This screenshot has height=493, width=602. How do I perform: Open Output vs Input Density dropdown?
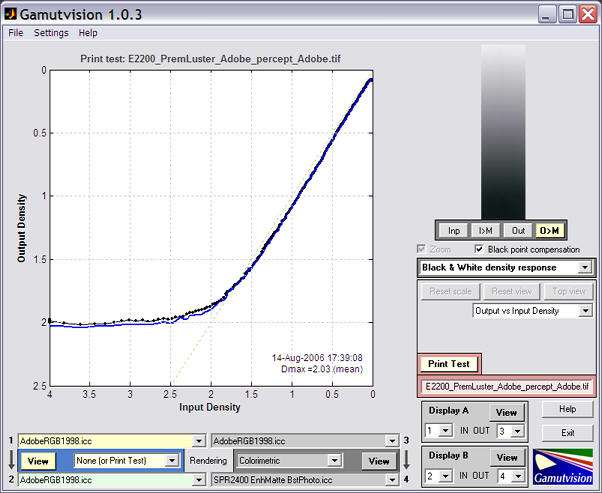533,311
